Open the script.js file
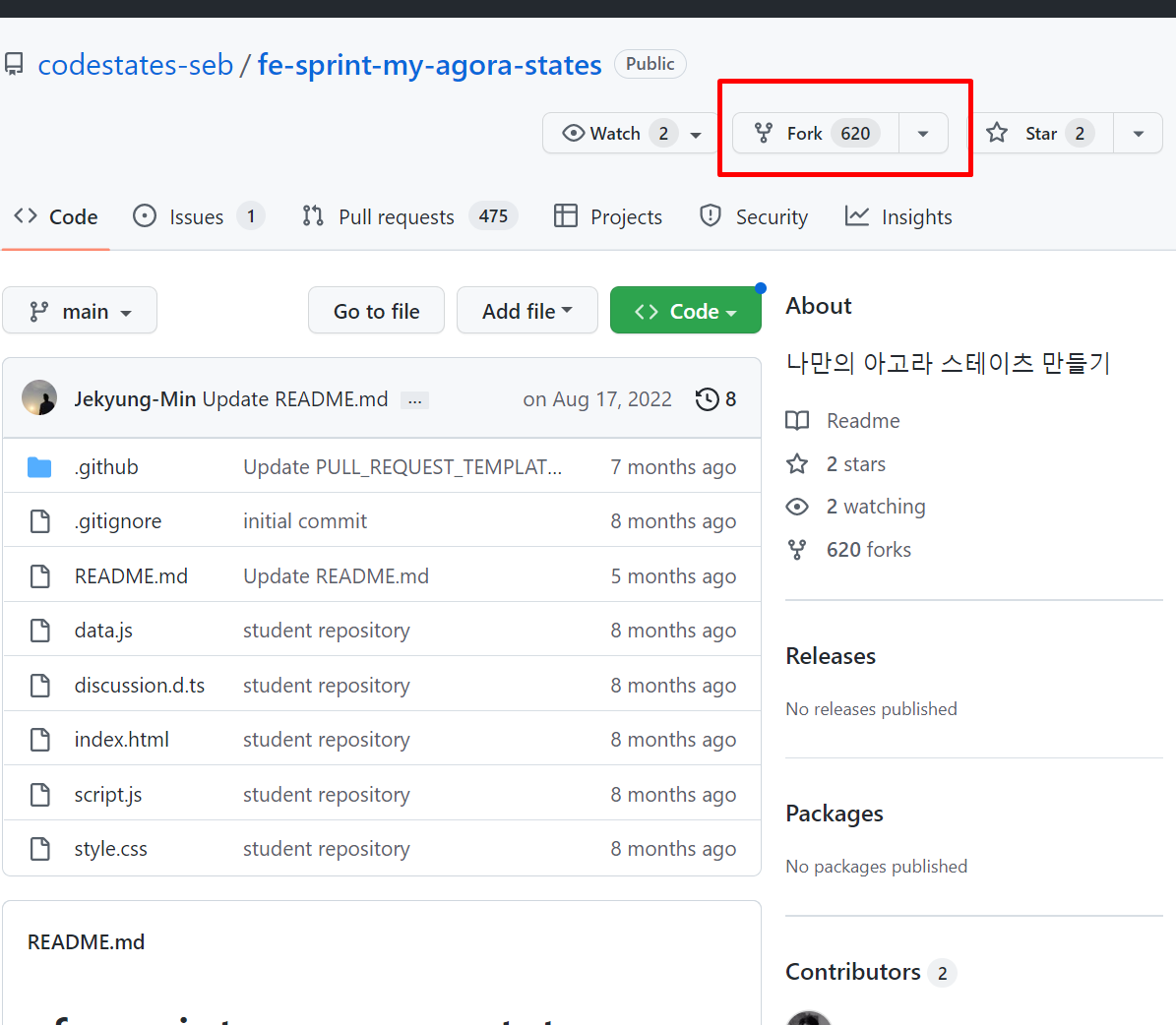This screenshot has width=1176, height=1025. pyautogui.click(x=108, y=794)
